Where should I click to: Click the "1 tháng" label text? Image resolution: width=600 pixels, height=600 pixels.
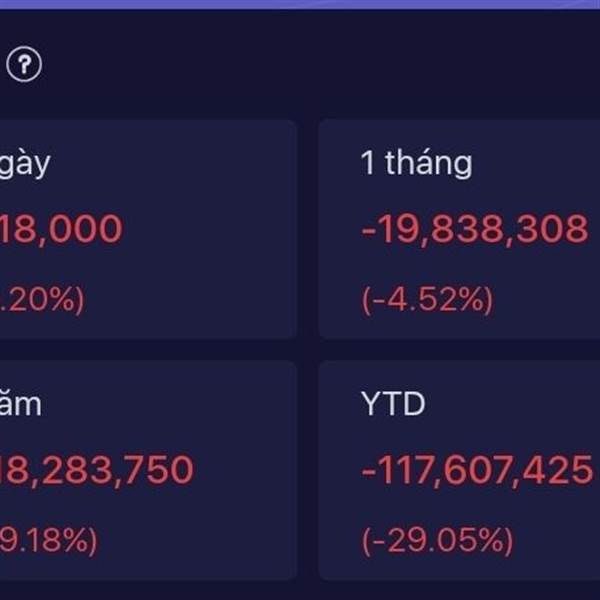point(416,163)
